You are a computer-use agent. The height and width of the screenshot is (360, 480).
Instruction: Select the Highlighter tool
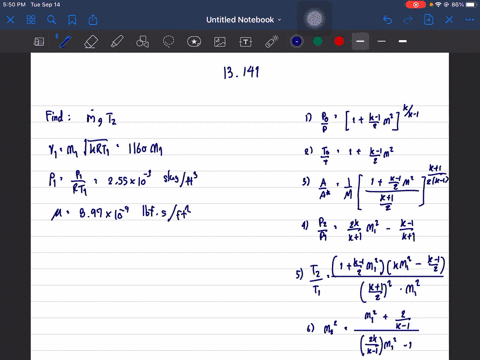[x=117, y=42]
